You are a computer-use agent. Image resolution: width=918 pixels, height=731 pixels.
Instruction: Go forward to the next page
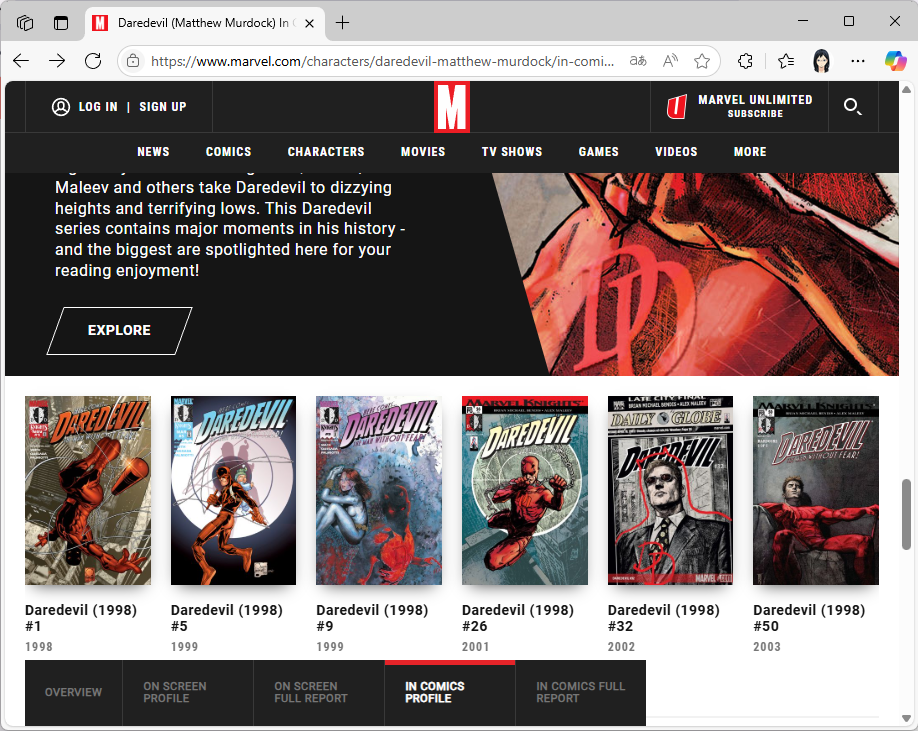(57, 61)
